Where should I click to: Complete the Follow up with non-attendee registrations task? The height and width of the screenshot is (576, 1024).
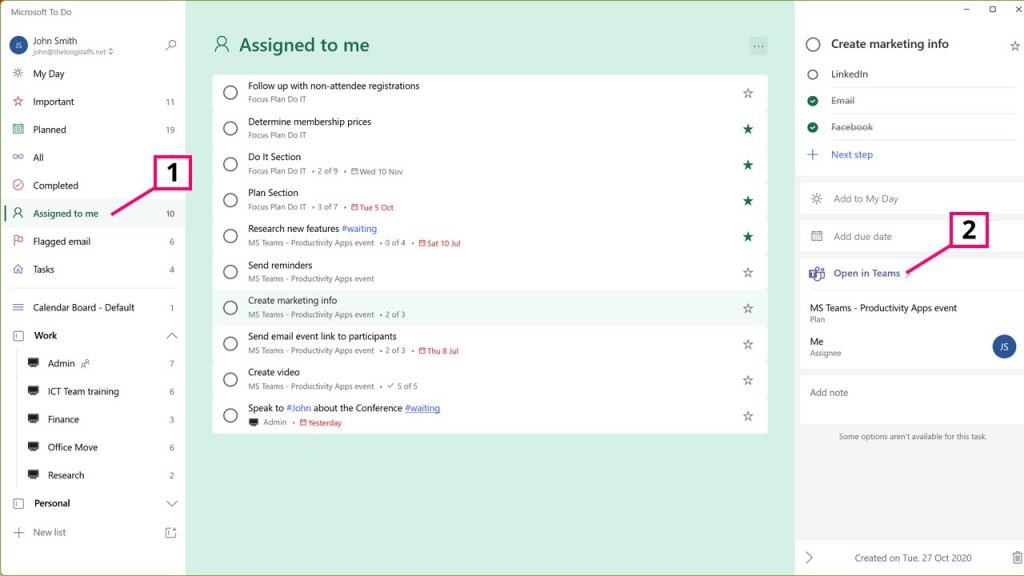pos(229,92)
